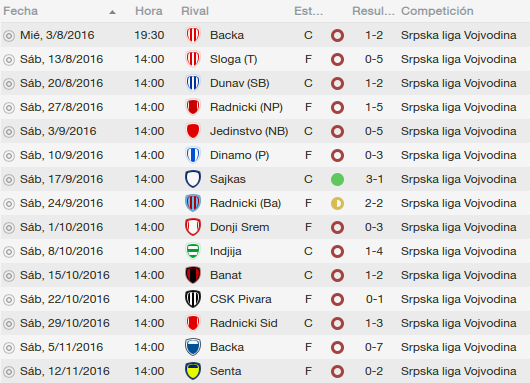Select the Banat black and red crest

pos(193,275)
